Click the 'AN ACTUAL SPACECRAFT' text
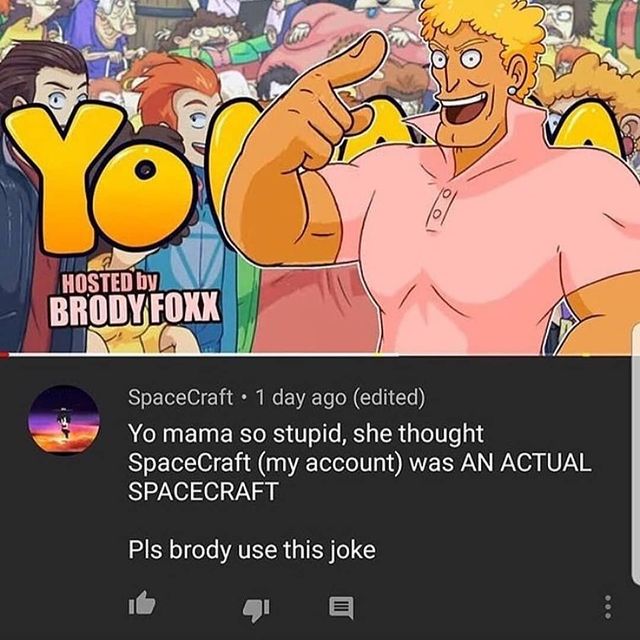The height and width of the screenshot is (640, 640). coord(359,476)
